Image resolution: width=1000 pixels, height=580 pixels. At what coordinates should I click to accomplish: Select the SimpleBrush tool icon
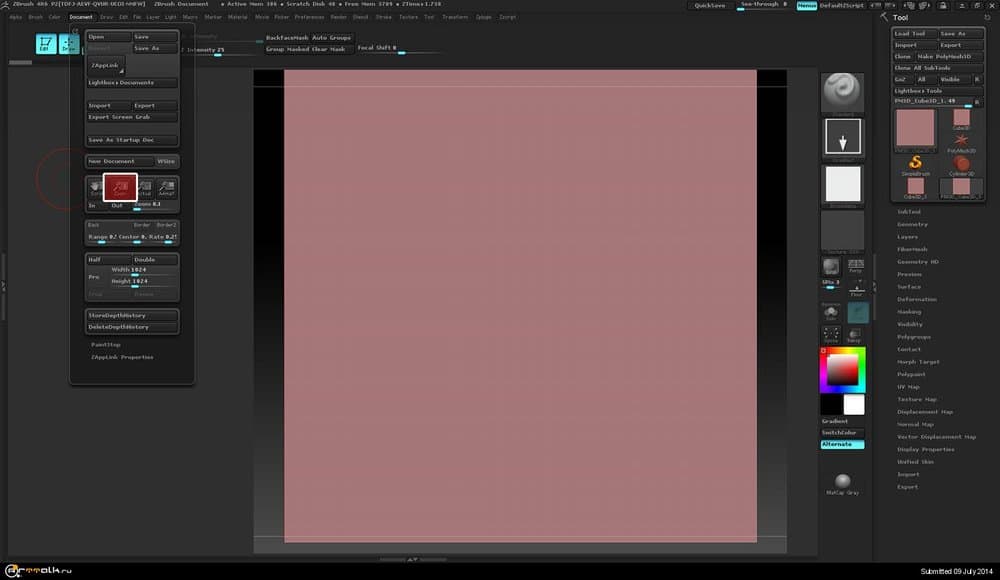point(915,165)
